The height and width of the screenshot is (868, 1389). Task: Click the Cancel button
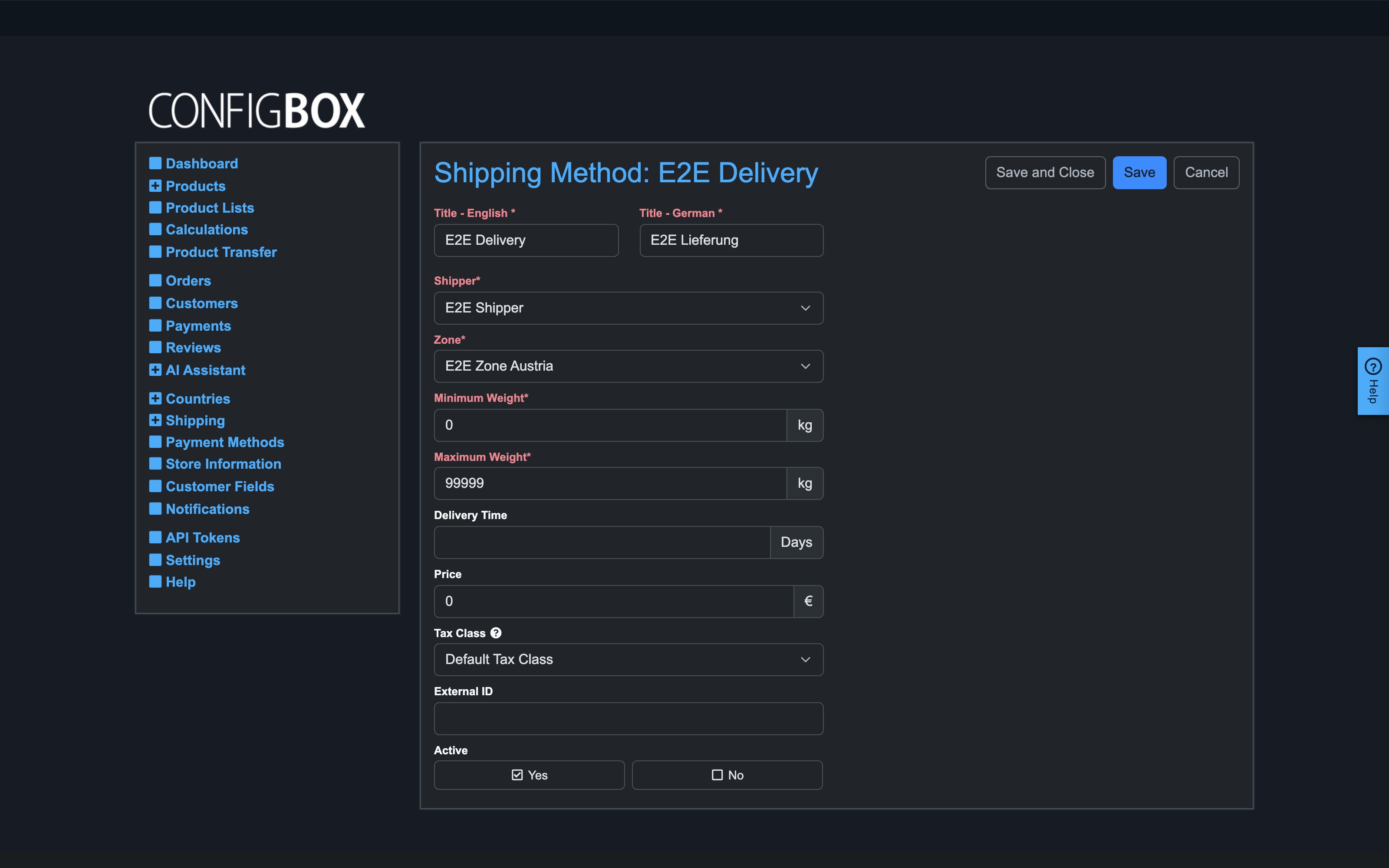pyautogui.click(x=1207, y=172)
